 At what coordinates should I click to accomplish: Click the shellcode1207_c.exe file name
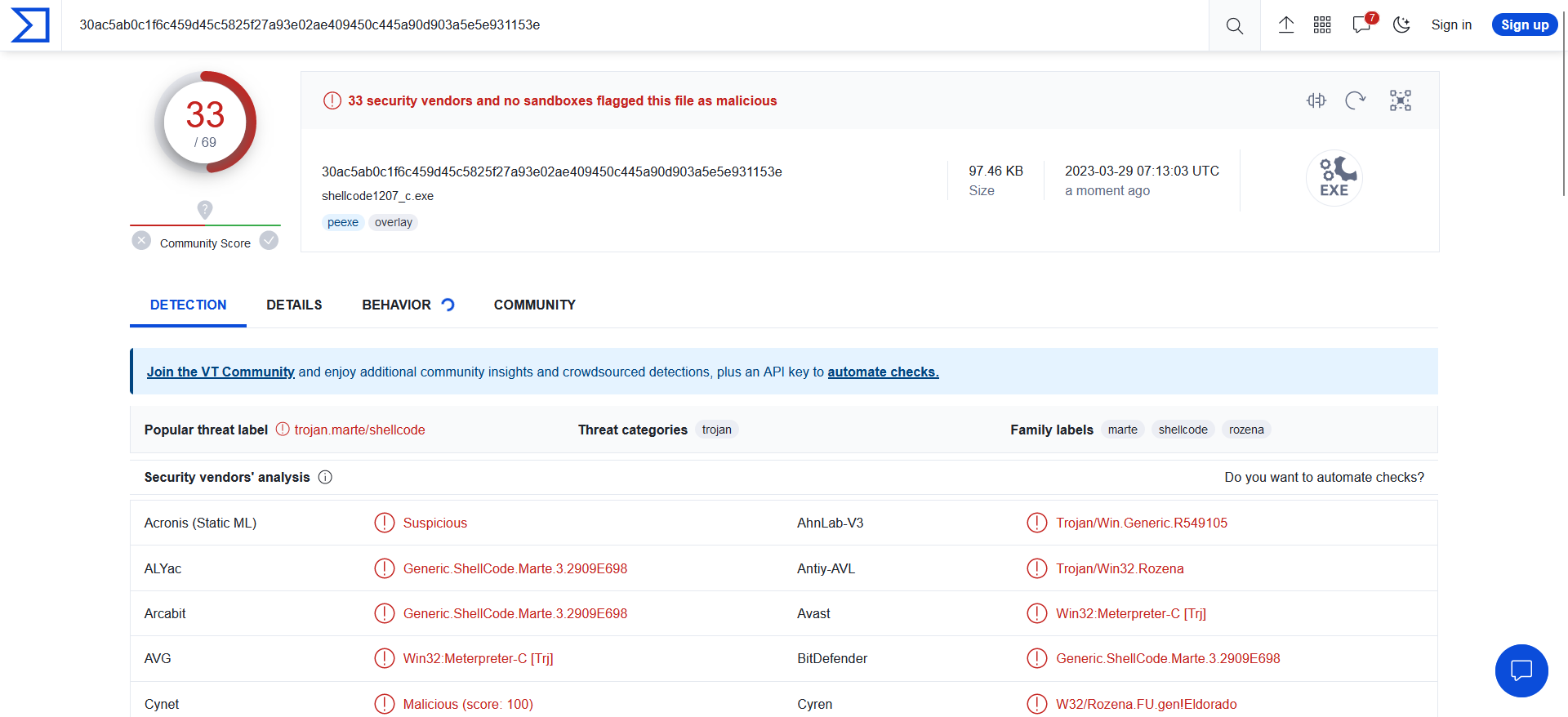click(x=377, y=196)
